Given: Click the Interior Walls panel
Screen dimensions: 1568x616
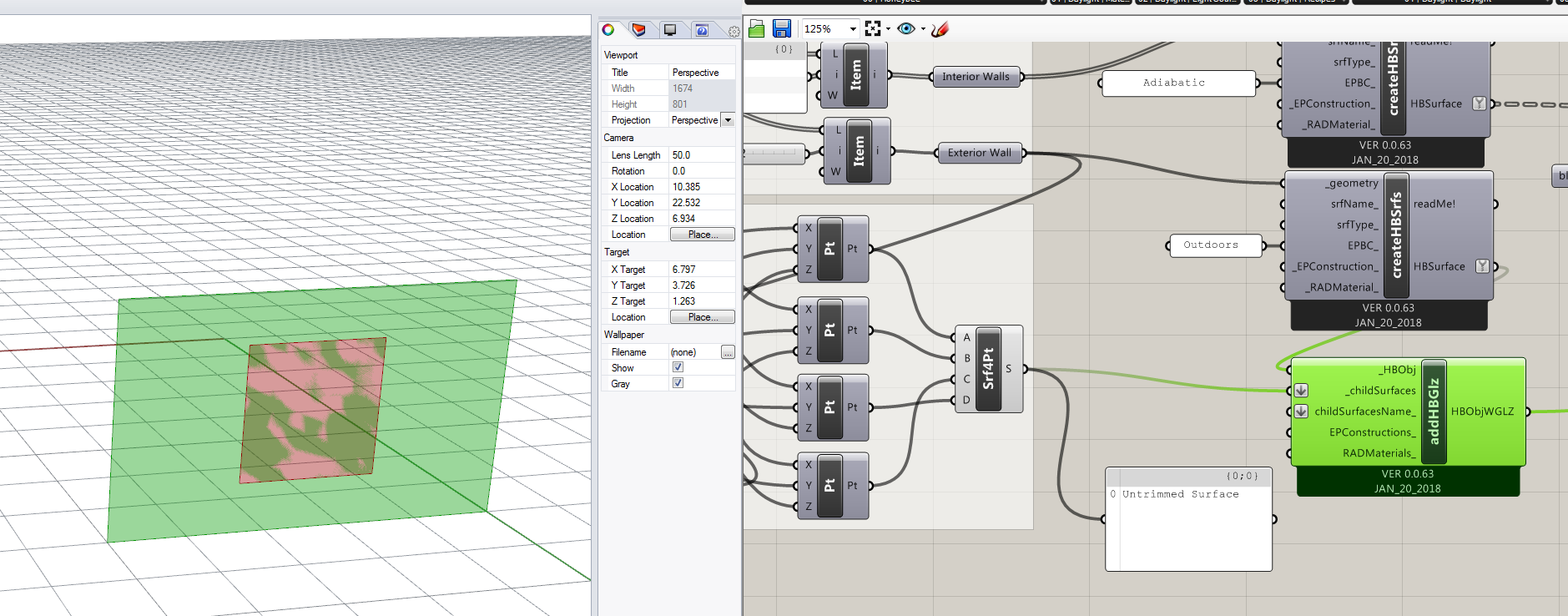Looking at the screenshot, I should pos(976,77).
